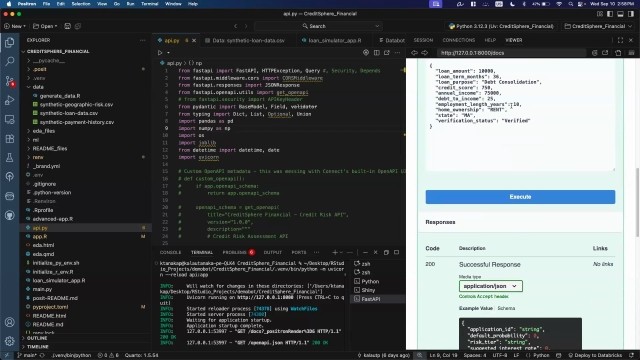Open Search view in activity bar

click(x=9, y=62)
